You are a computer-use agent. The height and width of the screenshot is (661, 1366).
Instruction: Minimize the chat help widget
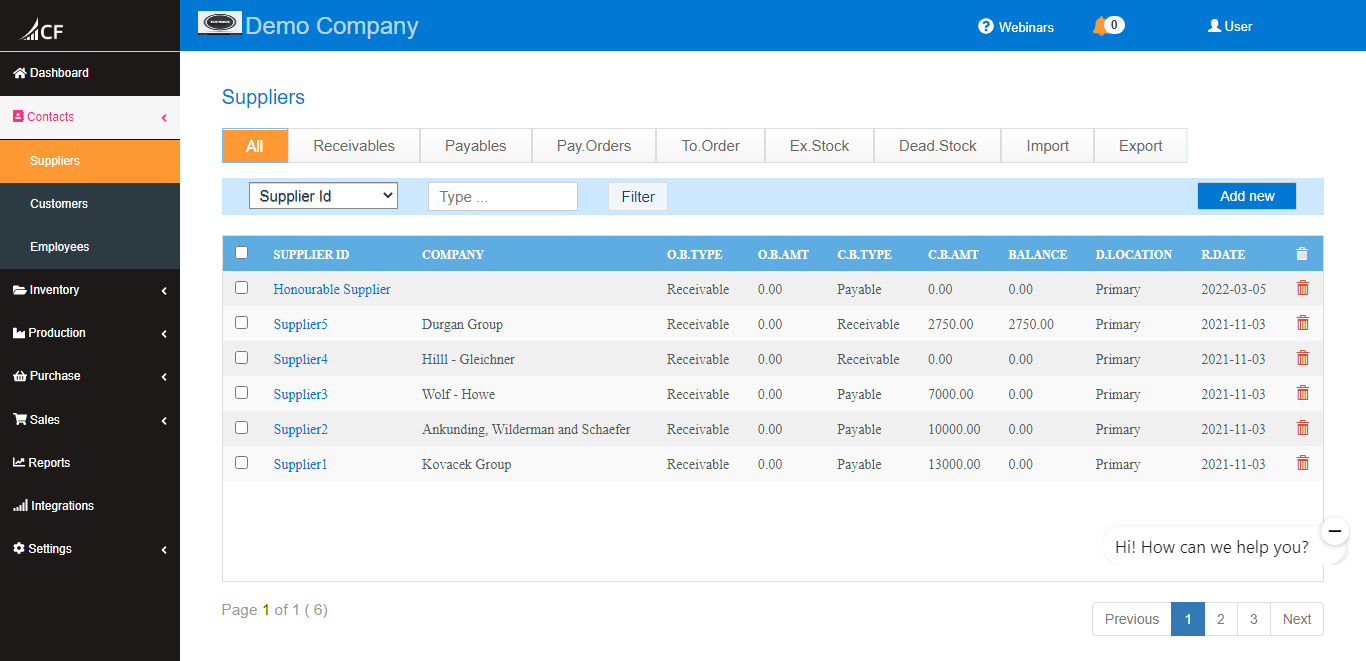coord(1334,531)
